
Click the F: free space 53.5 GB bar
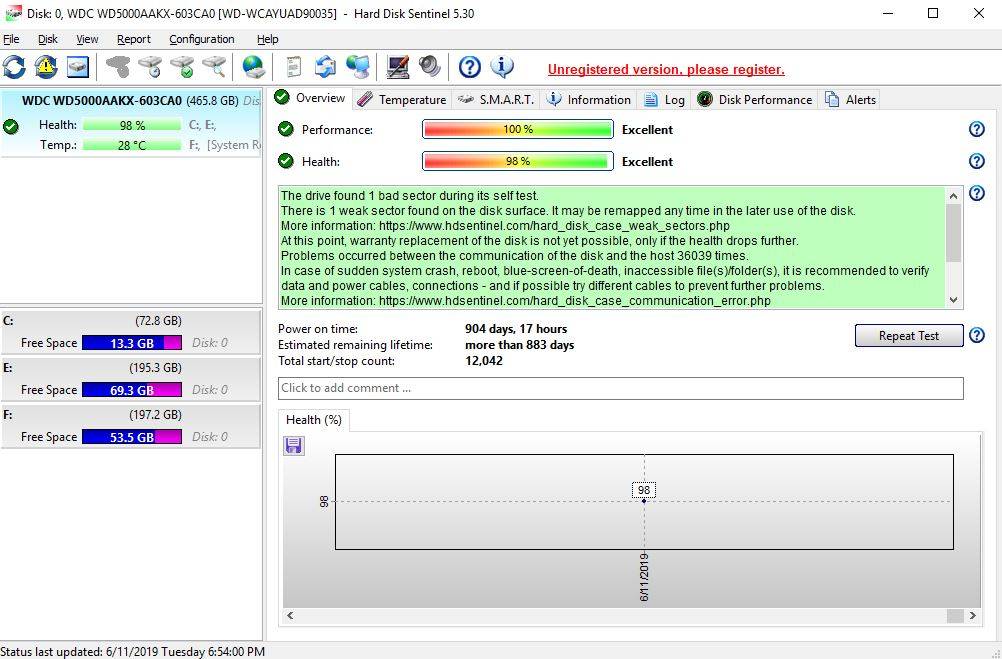pyautogui.click(x=132, y=437)
